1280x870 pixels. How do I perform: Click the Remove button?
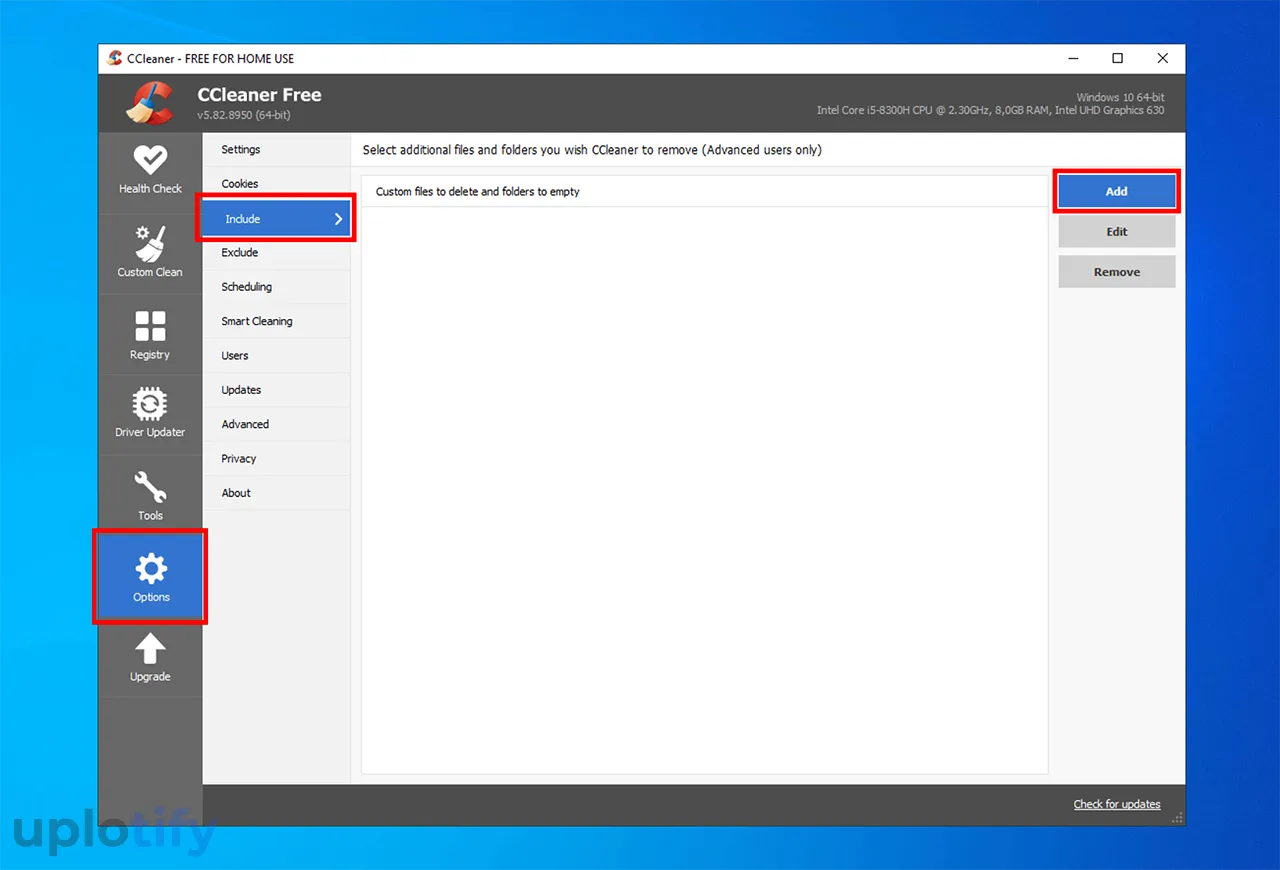pyautogui.click(x=1116, y=272)
